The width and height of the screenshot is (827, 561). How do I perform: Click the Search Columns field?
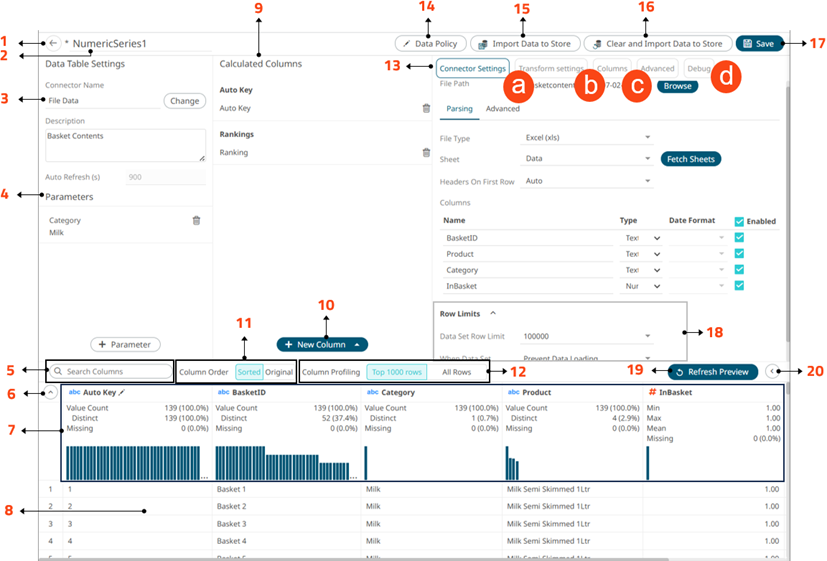click(x=111, y=371)
